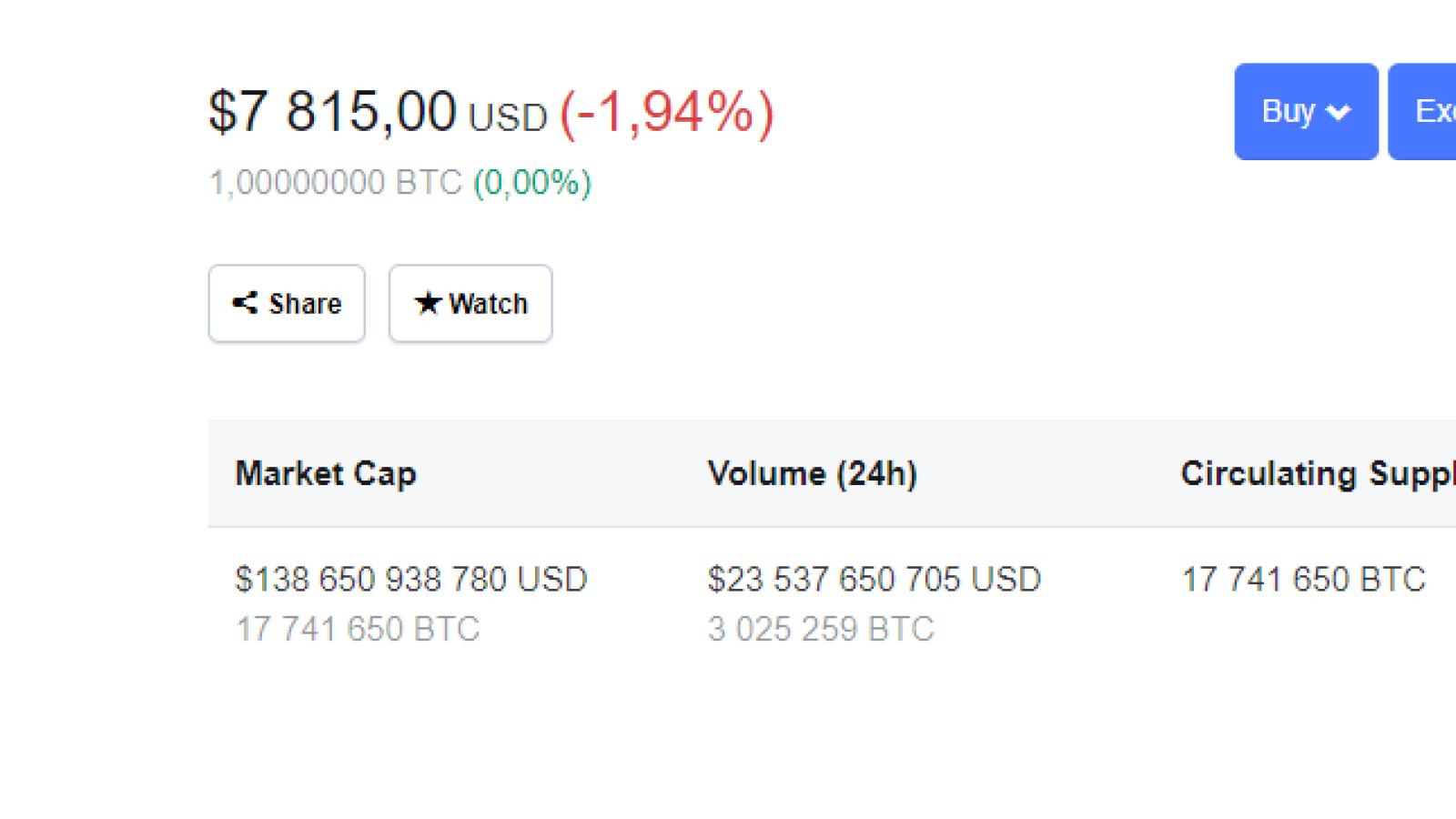The width and height of the screenshot is (1456, 819).
Task: Click the star icon in Watch button
Action: pos(428,303)
